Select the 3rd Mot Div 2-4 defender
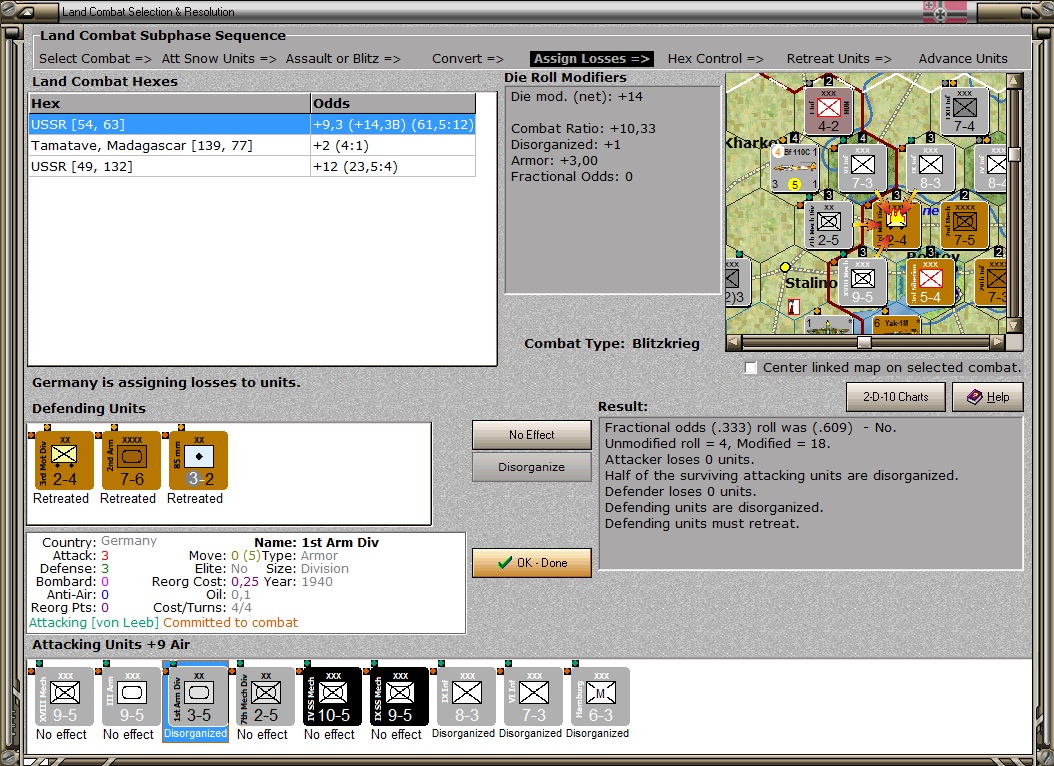Screen dimensions: 1054x766 [65, 460]
